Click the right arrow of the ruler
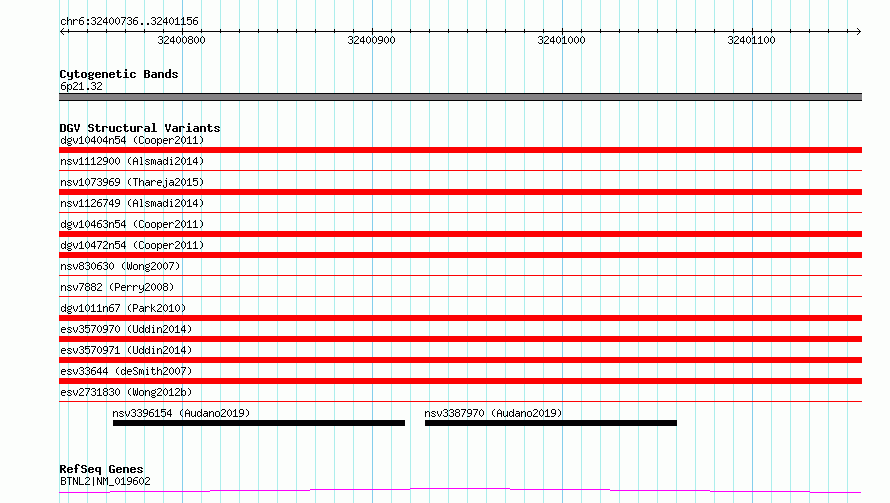The image size is (890, 503). [858, 31]
